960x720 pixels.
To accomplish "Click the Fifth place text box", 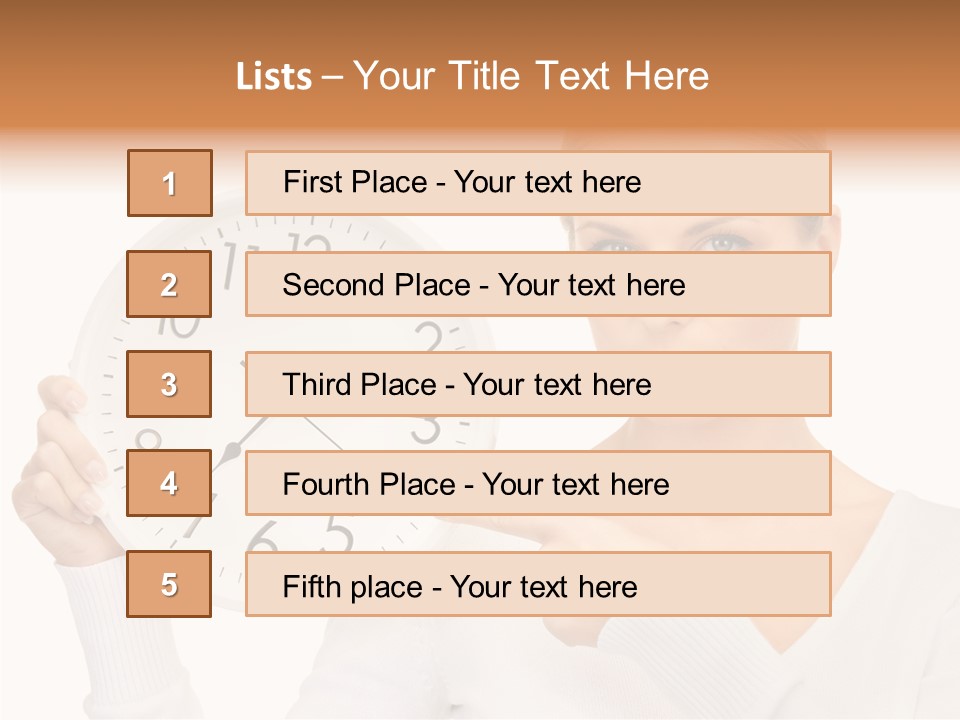I will point(538,584).
